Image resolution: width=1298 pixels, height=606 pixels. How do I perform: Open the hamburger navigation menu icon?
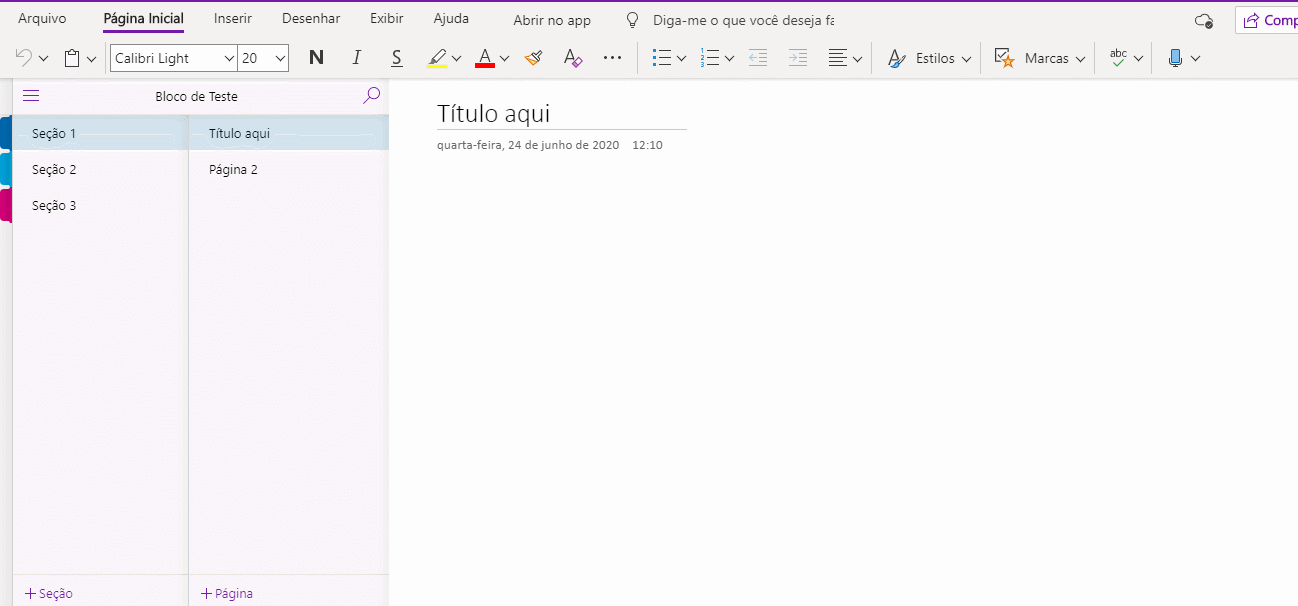(31, 96)
